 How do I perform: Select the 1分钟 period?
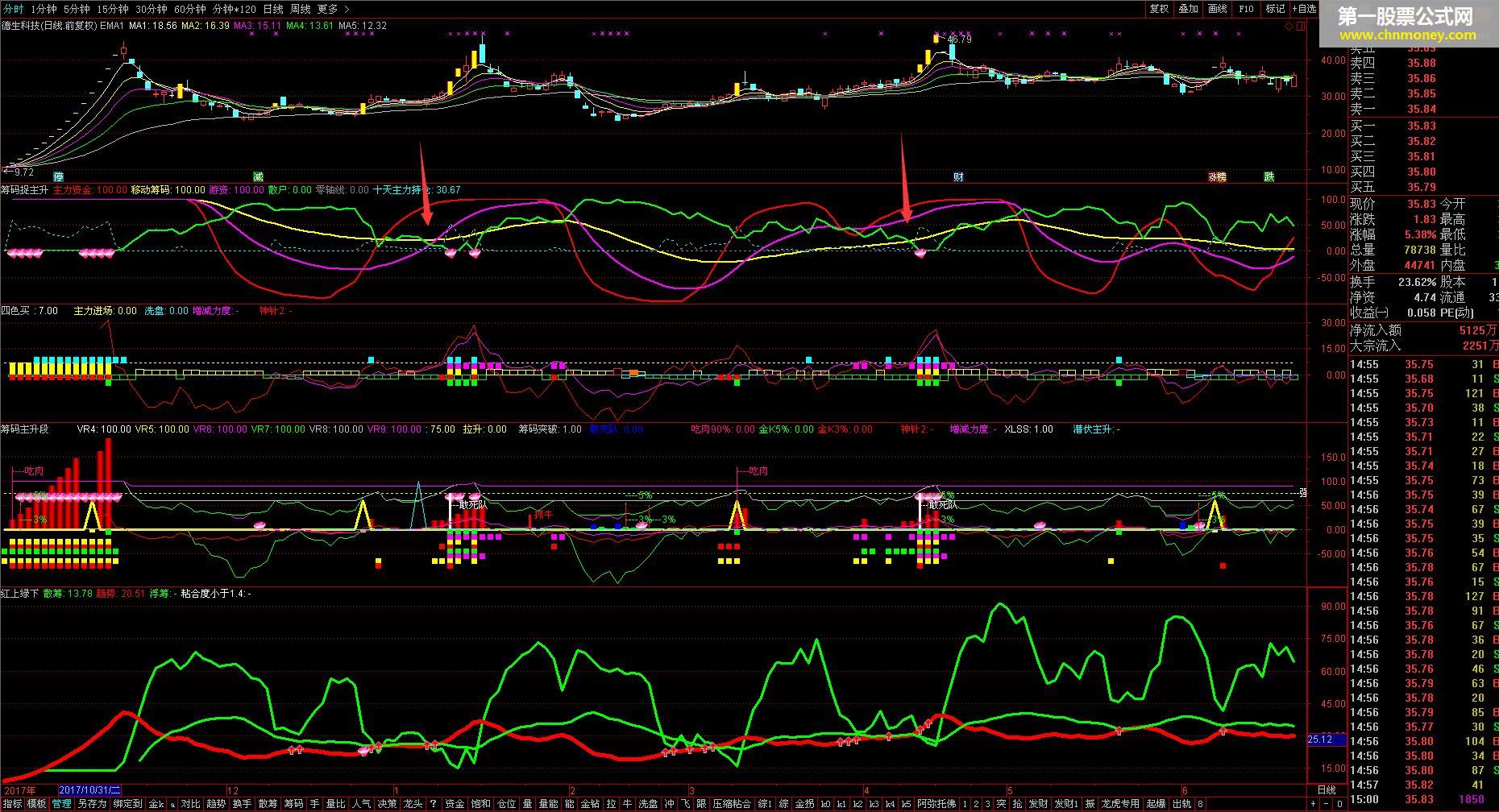click(x=44, y=9)
